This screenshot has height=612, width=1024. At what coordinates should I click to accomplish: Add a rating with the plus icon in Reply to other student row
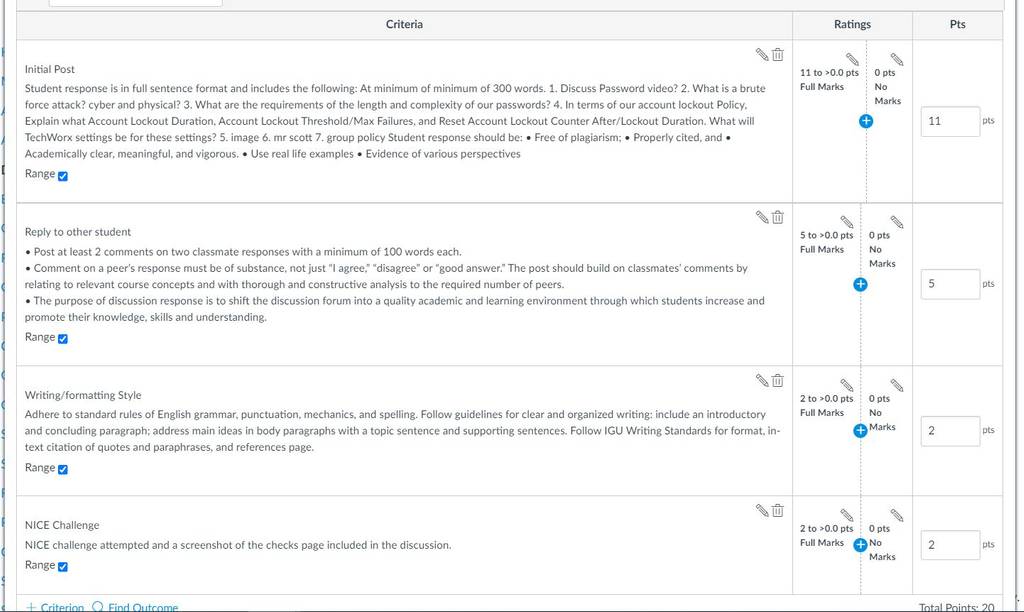pyautogui.click(x=860, y=284)
